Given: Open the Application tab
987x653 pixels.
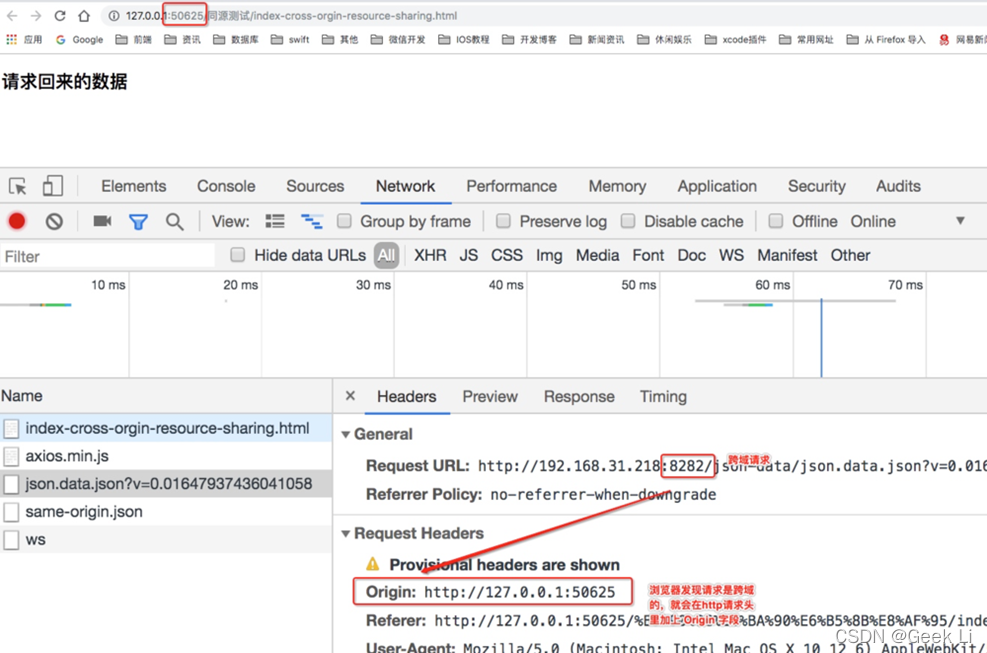Looking at the screenshot, I should (x=717, y=186).
